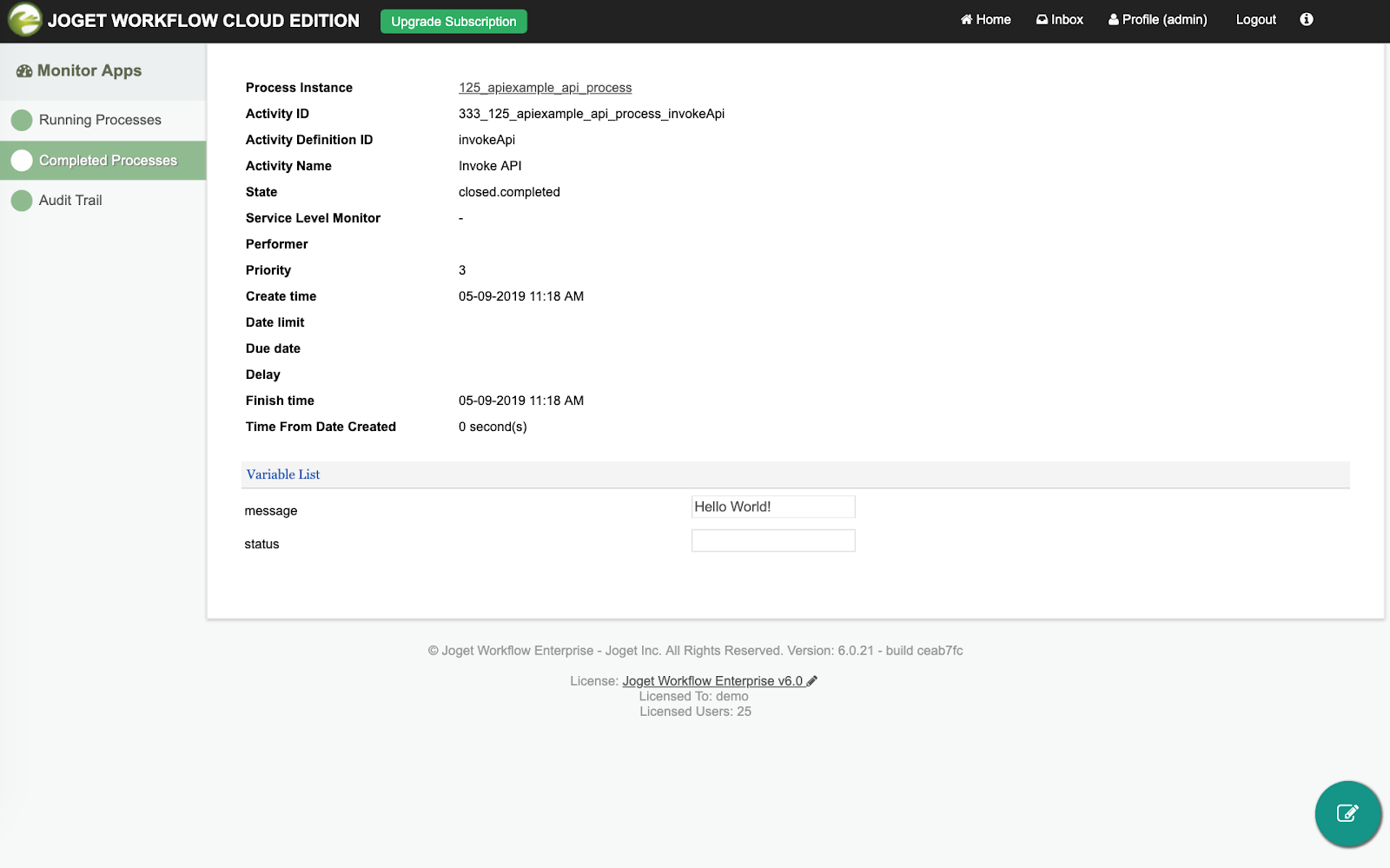This screenshot has height=868, width=1390.
Task: Click the Process Instance label
Action: 299,88
